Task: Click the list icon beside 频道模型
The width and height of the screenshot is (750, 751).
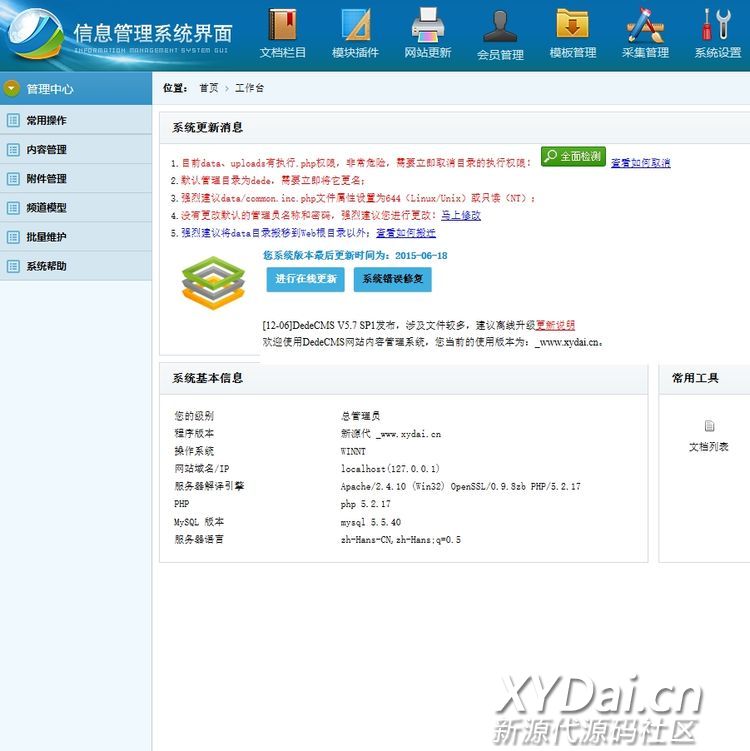Action: pos(13,208)
